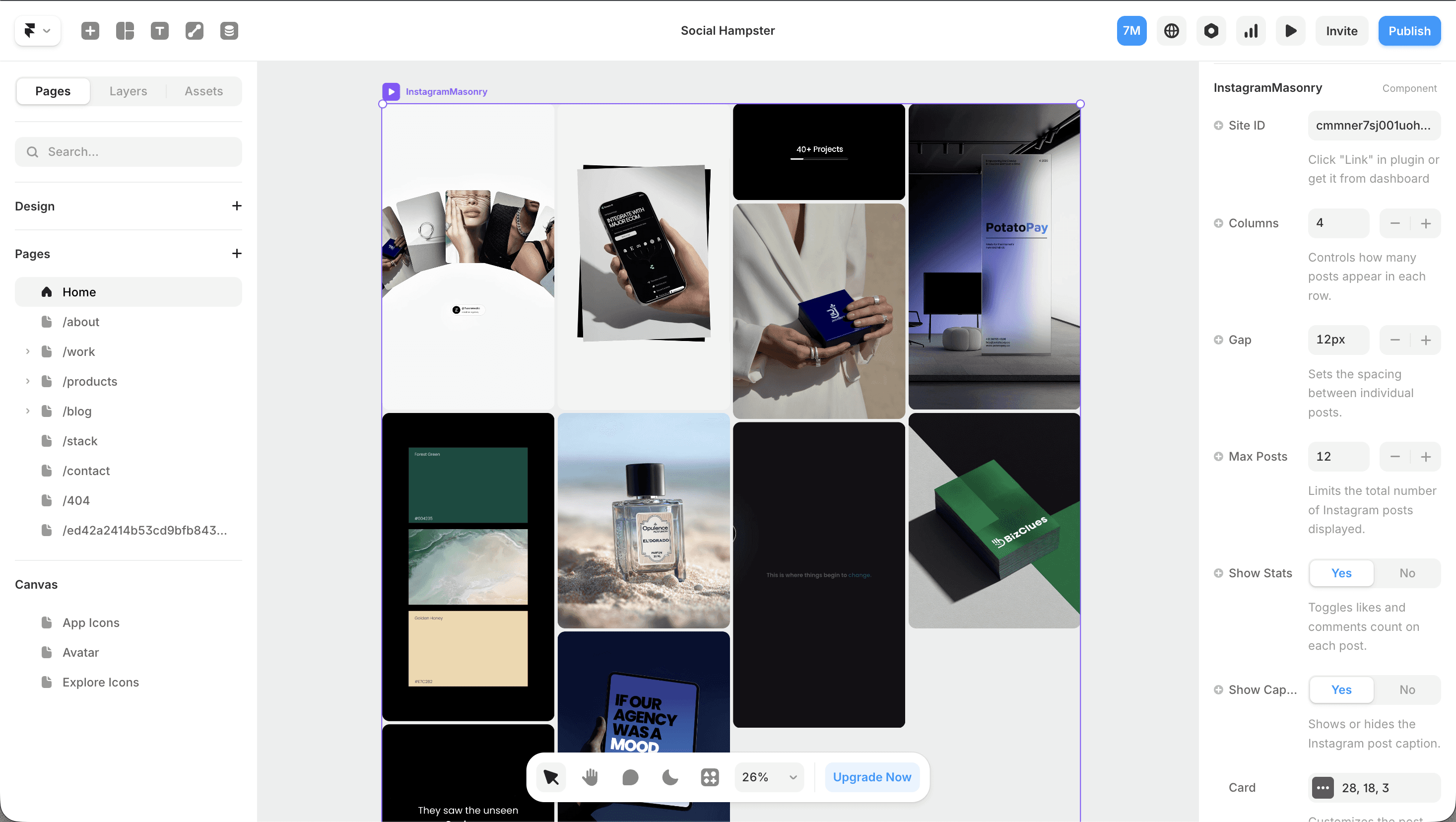Open the Framer project dropdown menu

point(37,31)
